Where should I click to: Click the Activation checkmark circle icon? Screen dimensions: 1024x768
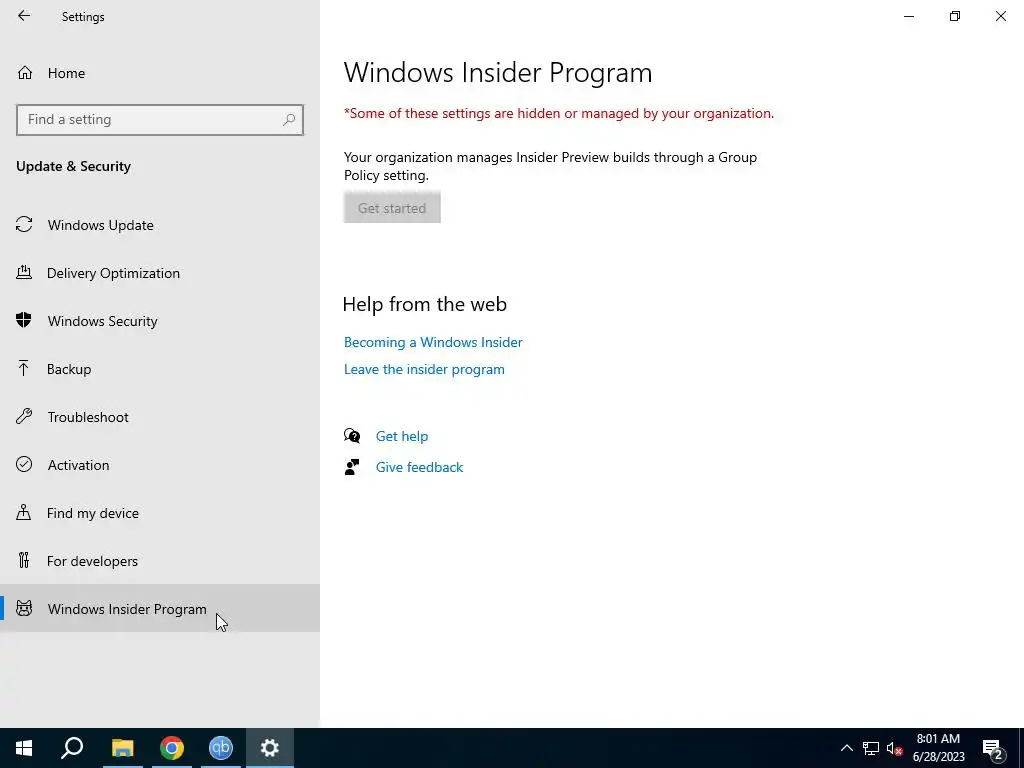point(24,464)
